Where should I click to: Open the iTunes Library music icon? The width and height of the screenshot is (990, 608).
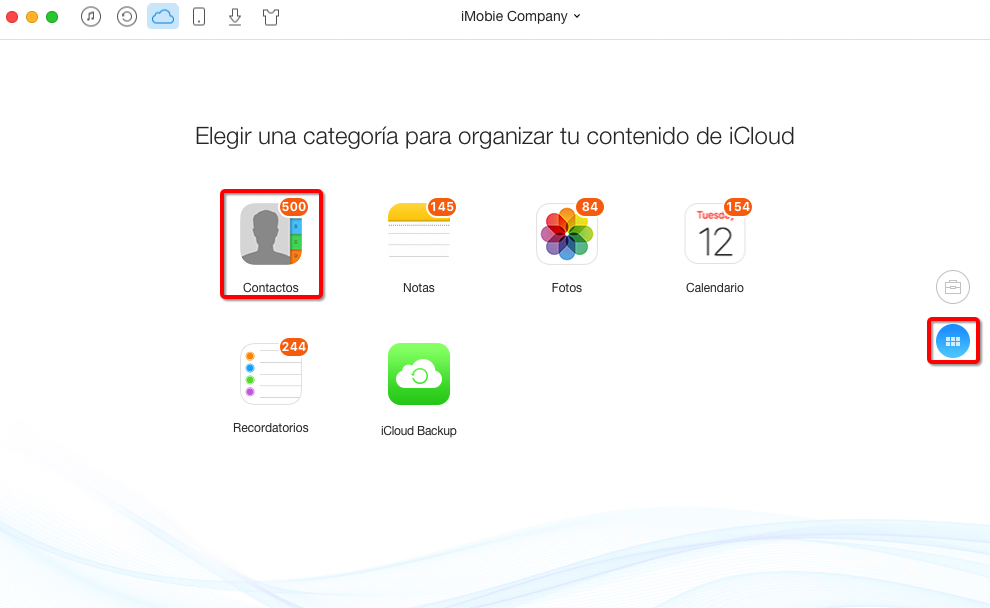click(x=91, y=16)
